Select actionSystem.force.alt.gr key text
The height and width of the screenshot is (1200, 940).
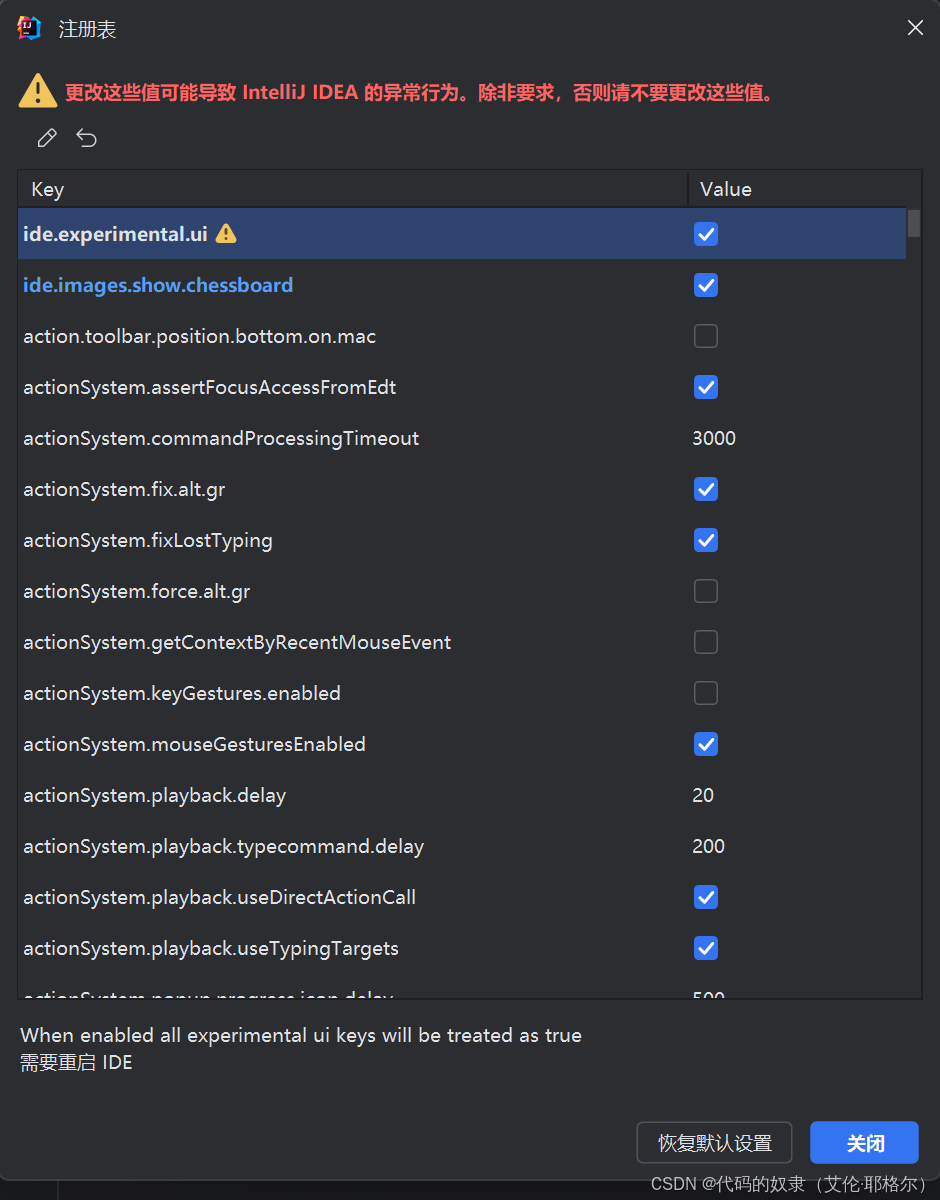(x=137, y=591)
